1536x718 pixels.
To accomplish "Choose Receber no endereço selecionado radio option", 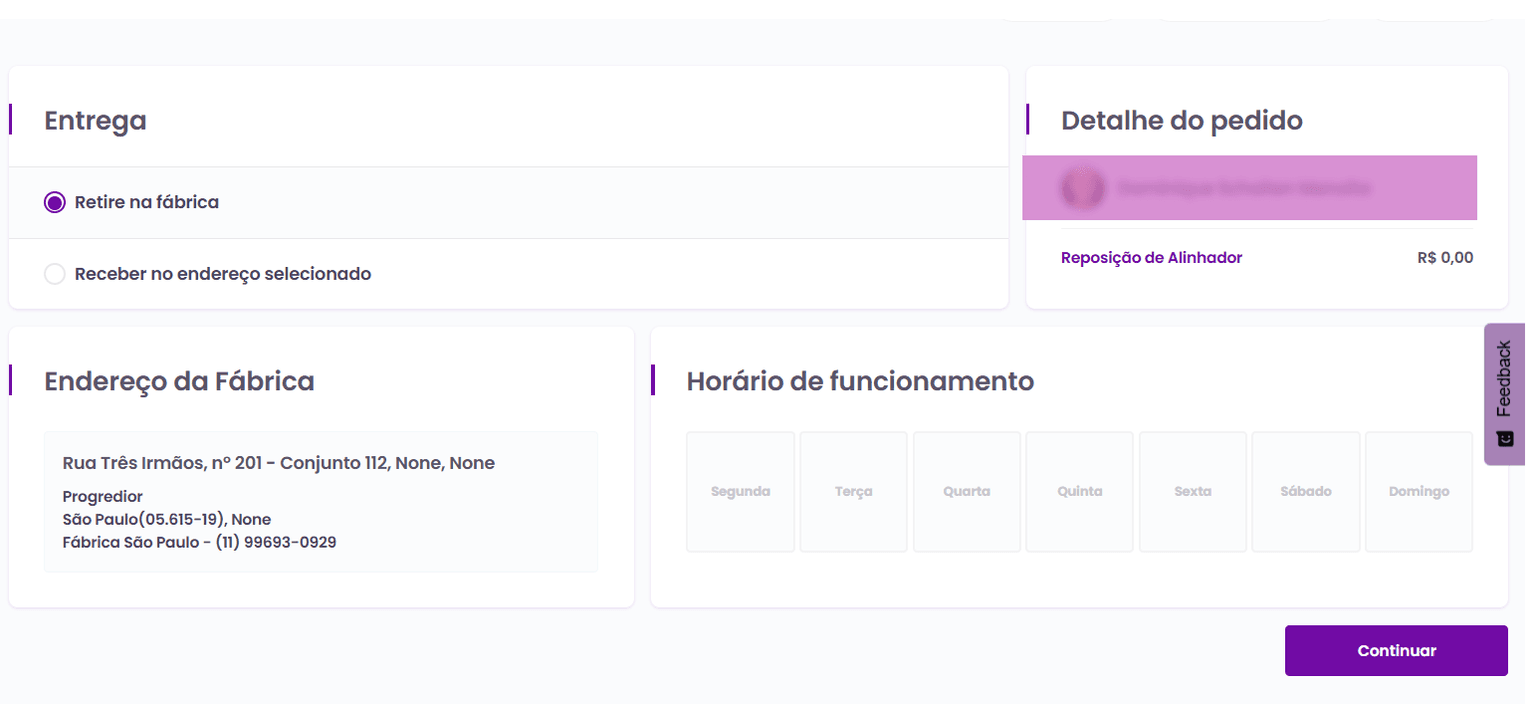I will click(x=55, y=274).
